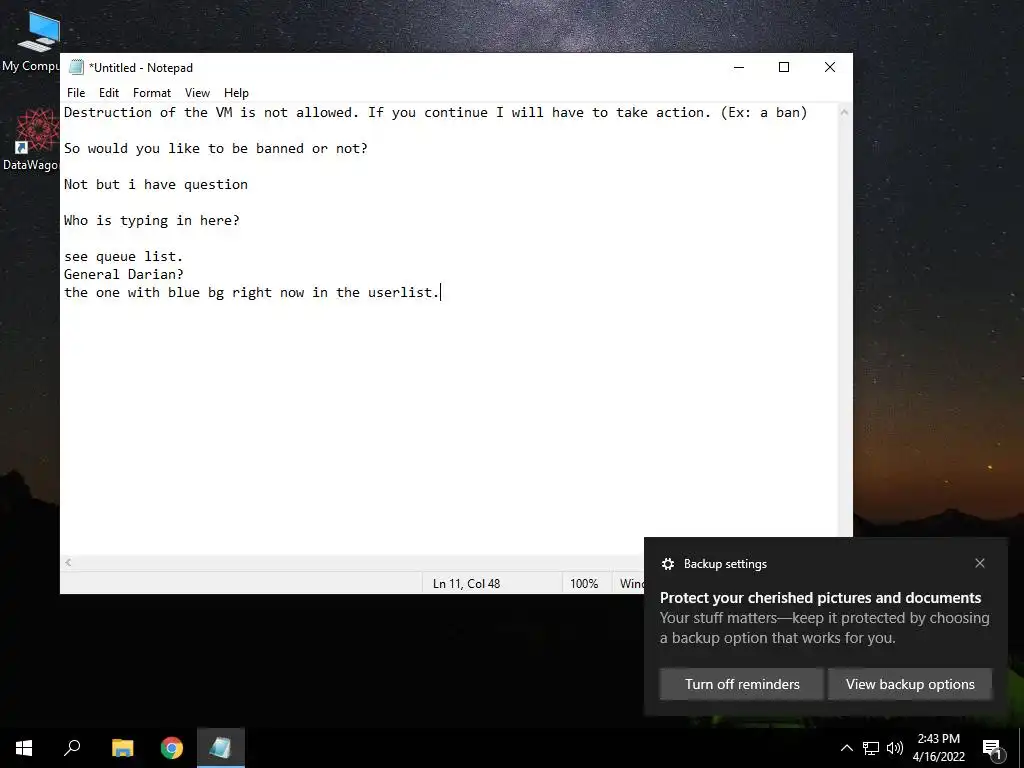This screenshot has width=1024, height=768.
Task: Open taskbar search magnifier
Action: point(72,748)
